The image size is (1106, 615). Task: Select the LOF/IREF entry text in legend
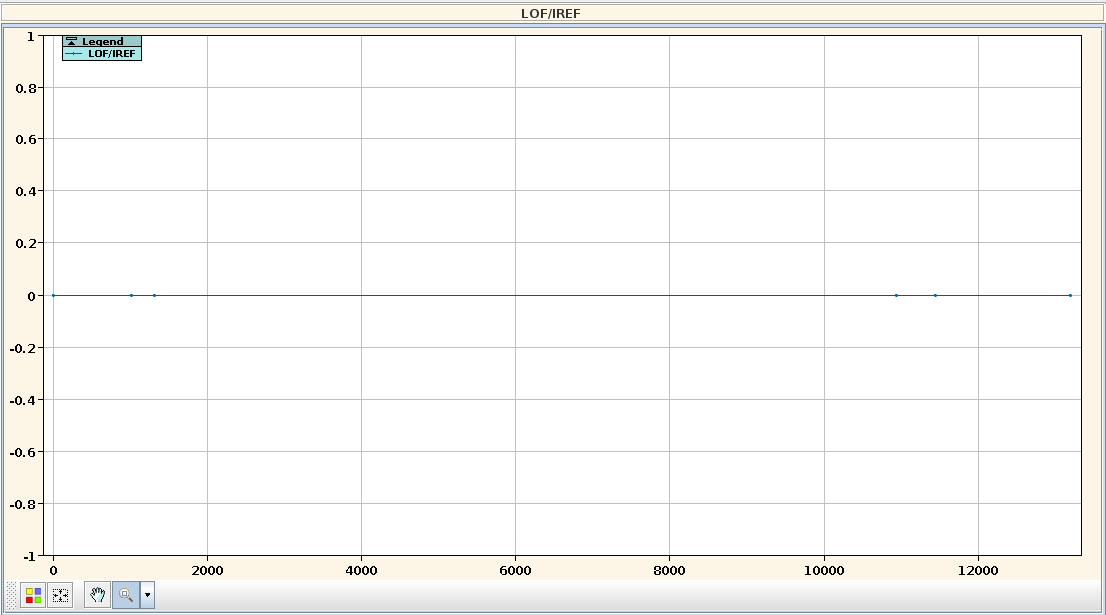tap(111, 54)
